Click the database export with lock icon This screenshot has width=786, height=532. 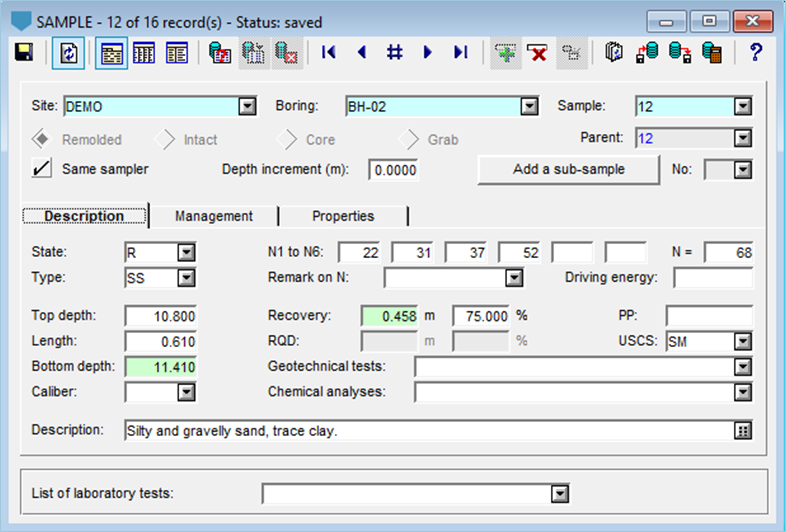[680, 52]
